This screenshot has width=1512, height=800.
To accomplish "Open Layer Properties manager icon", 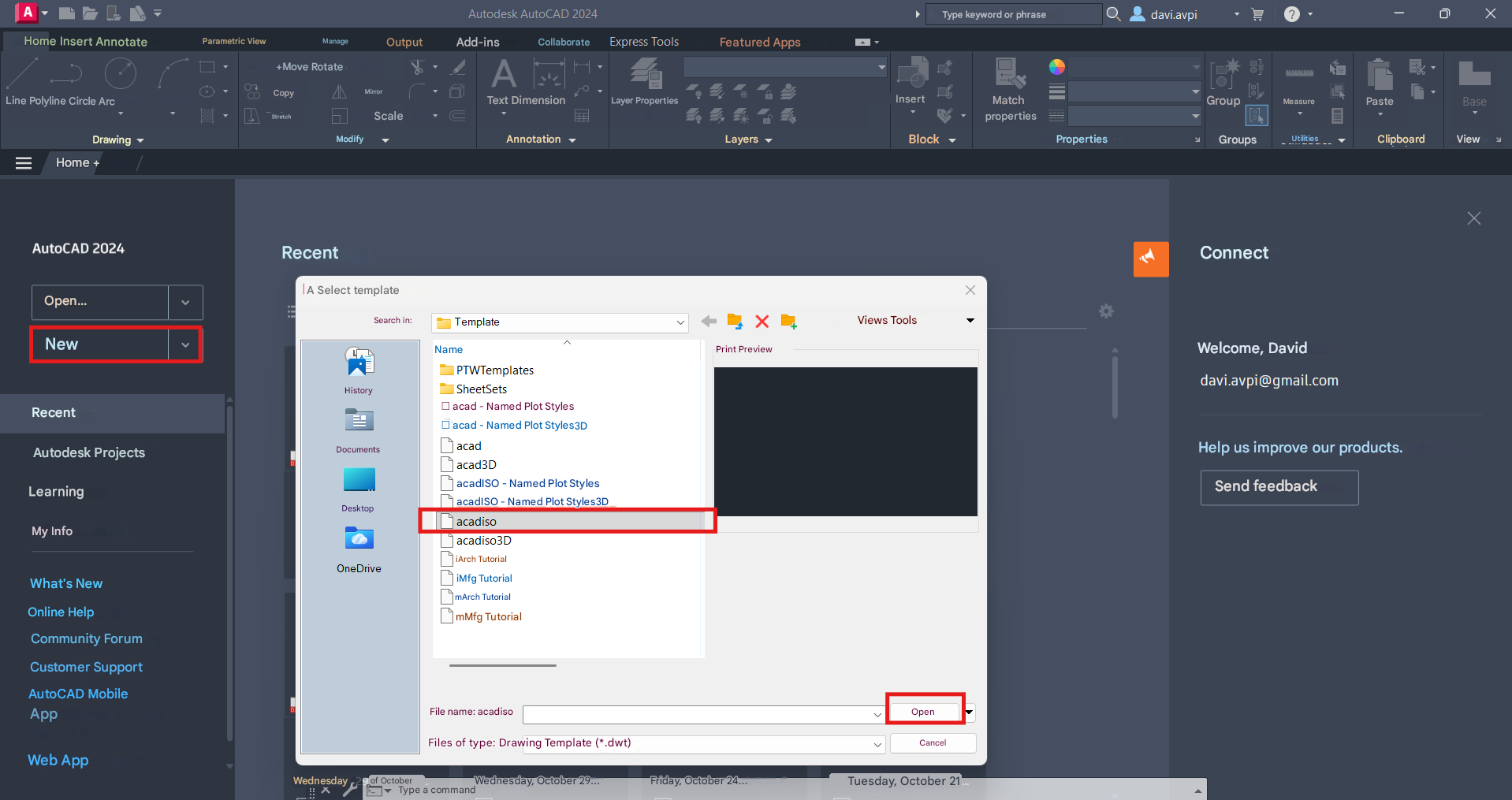I will pos(646,74).
